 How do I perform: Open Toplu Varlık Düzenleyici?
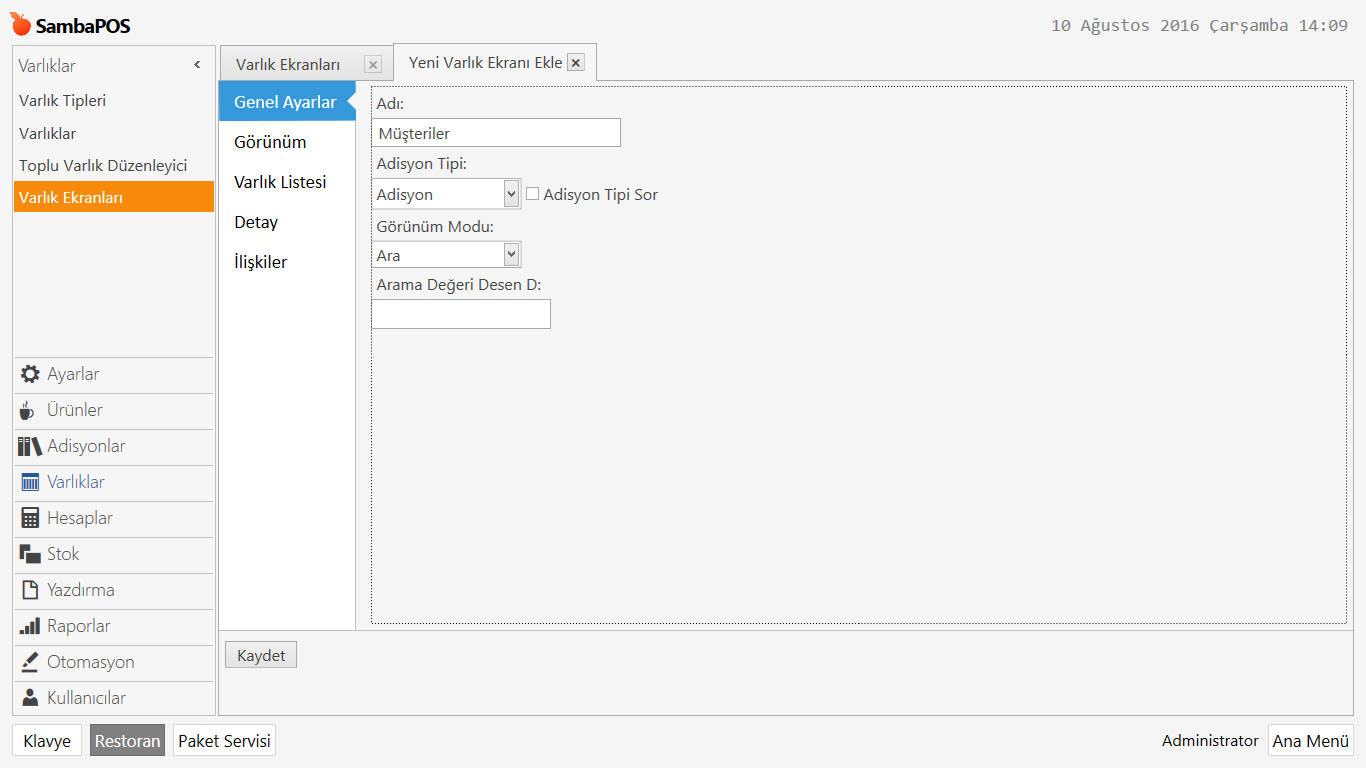click(114, 165)
